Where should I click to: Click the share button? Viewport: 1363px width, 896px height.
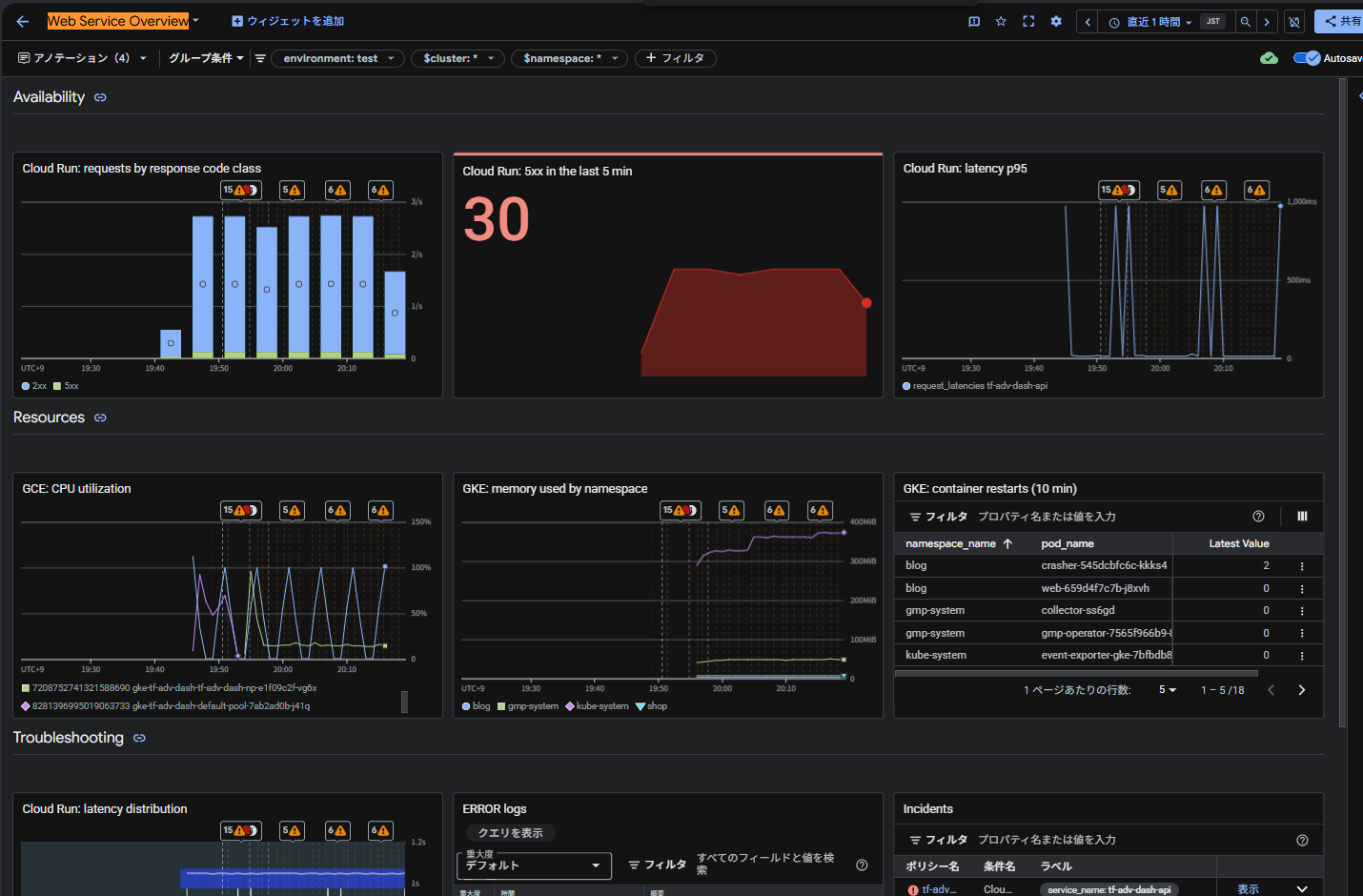(x=1340, y=21)
